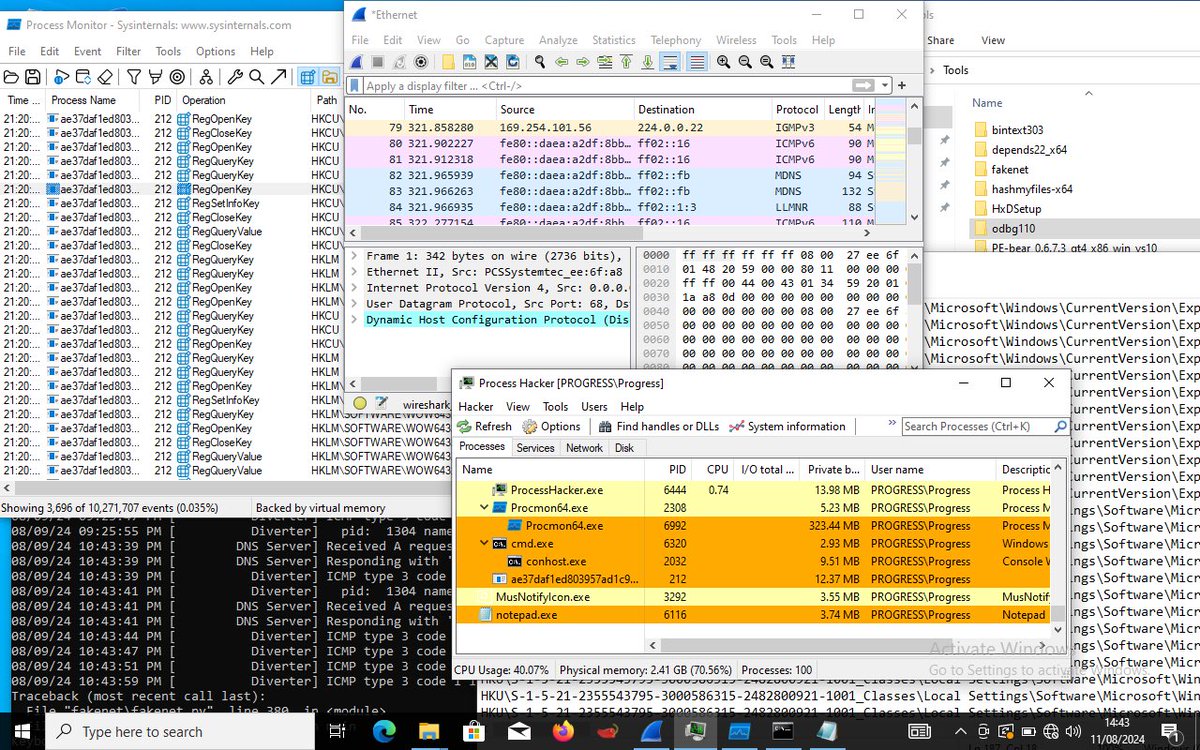Click Wireshark's zoom out icon
Viewport: 1200px width, 750px height.
(x=745, y=62)
